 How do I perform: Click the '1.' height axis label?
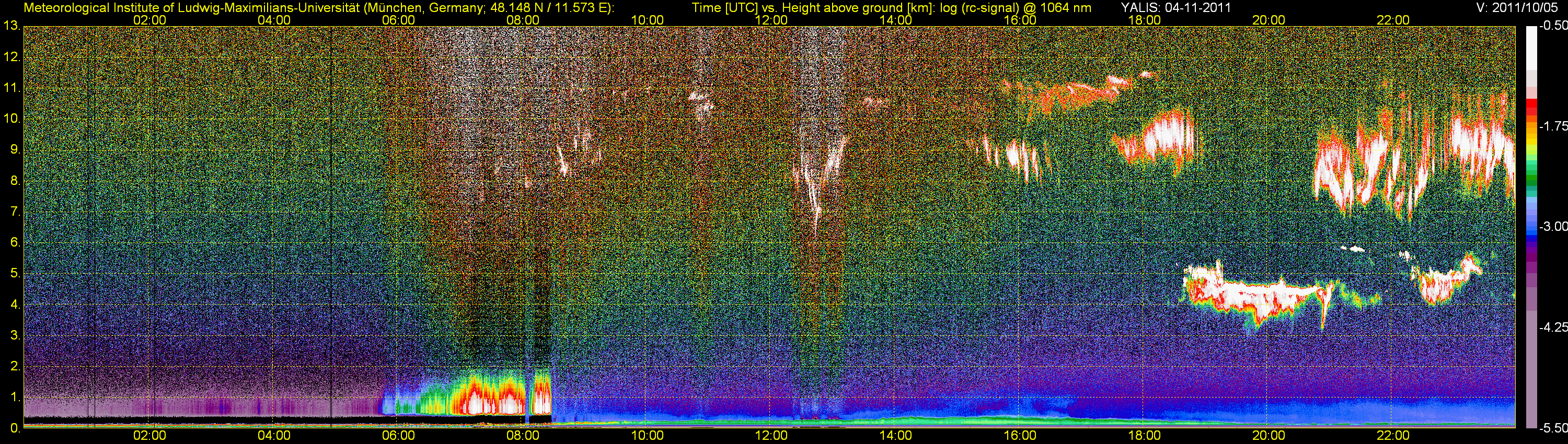[15, 397]
